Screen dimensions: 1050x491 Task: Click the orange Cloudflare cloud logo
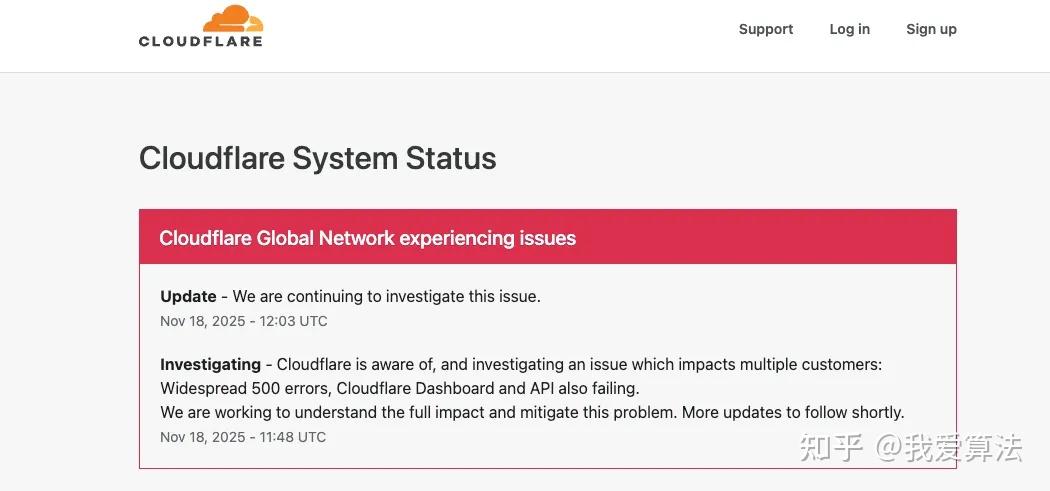(233, 20)
